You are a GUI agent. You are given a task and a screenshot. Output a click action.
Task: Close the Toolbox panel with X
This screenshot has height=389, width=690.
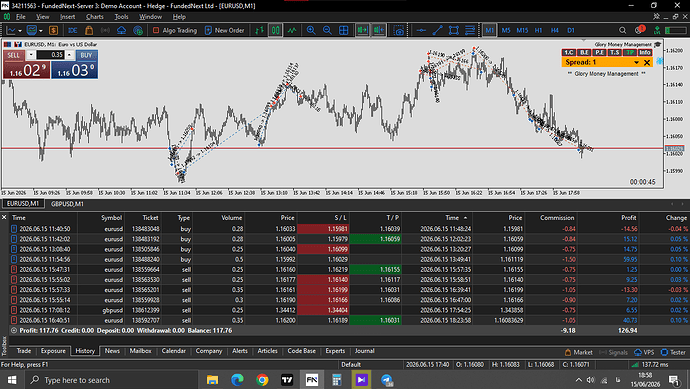(4, 217)
